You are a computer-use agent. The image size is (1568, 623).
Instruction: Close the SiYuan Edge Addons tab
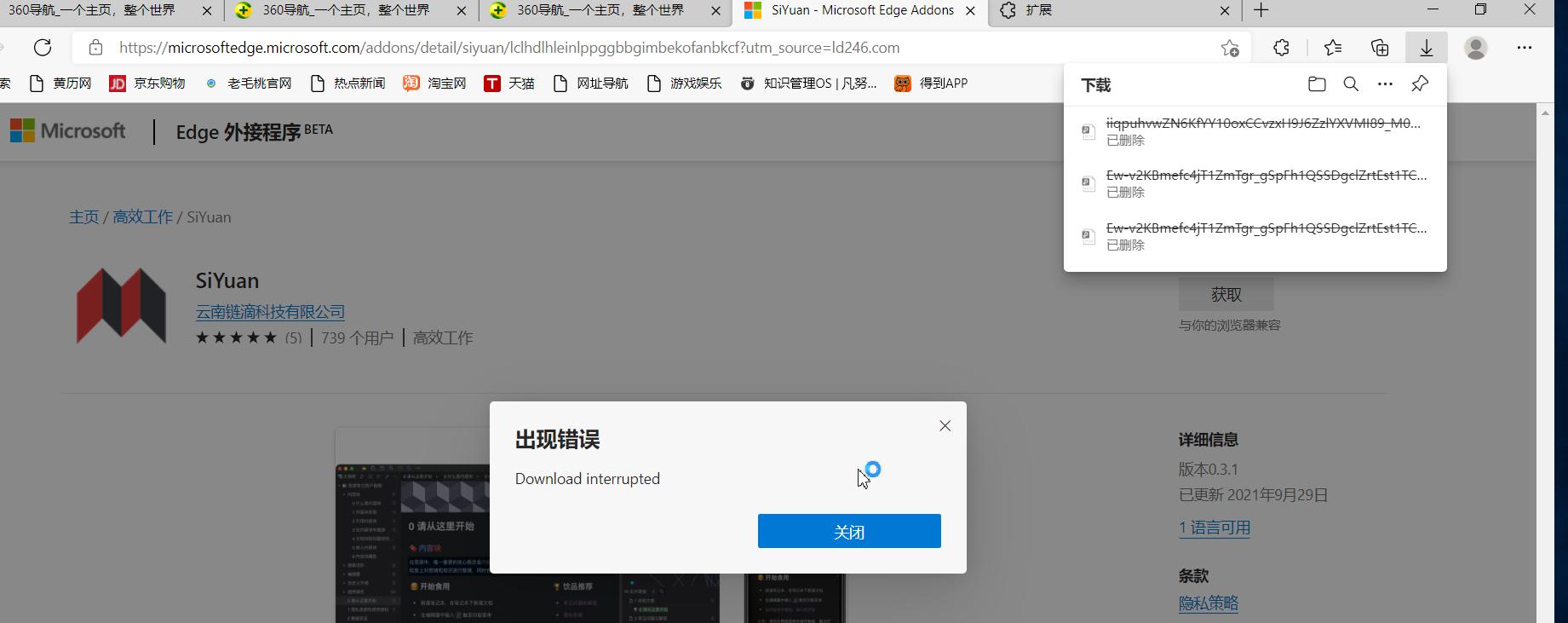(970, 11)
